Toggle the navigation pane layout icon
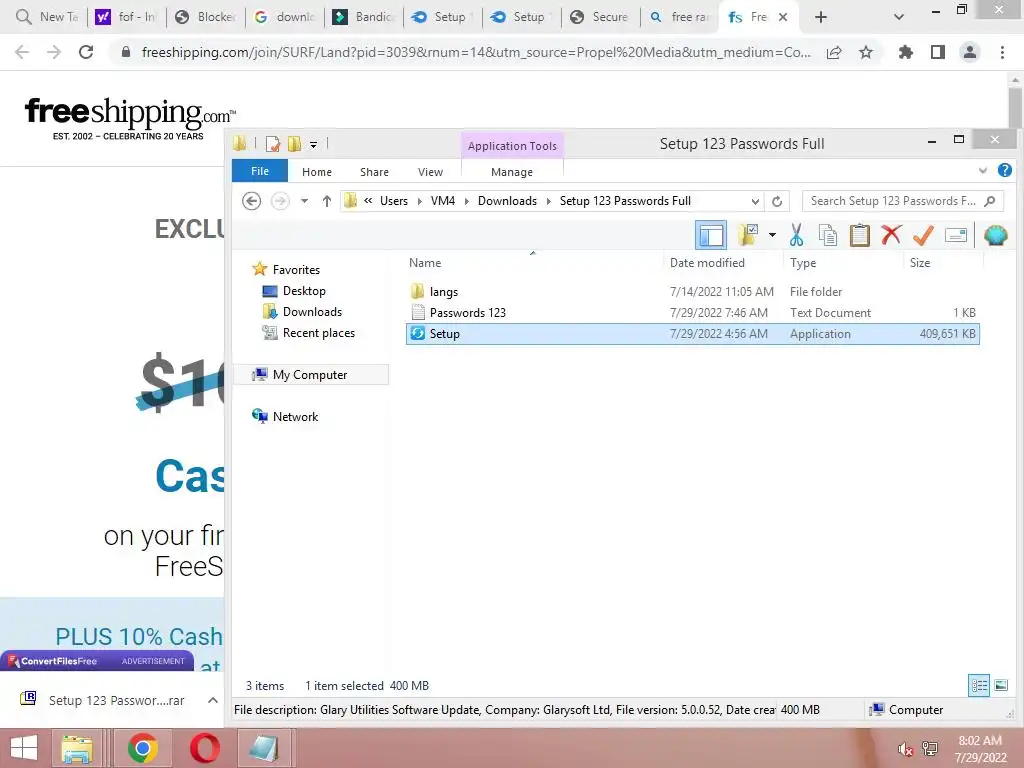 click(711, 235)
